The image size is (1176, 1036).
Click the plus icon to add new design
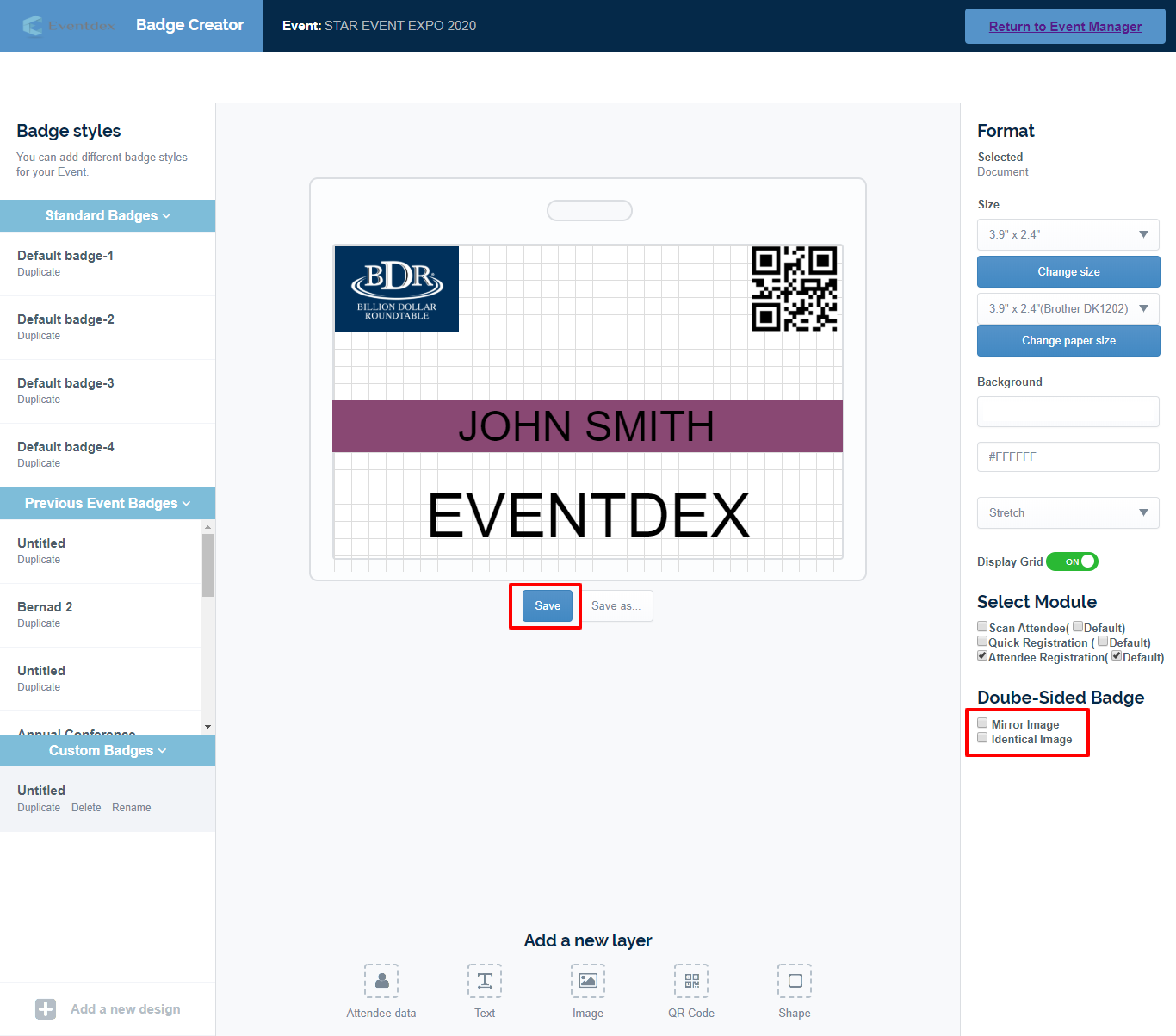coord(46,1009)
